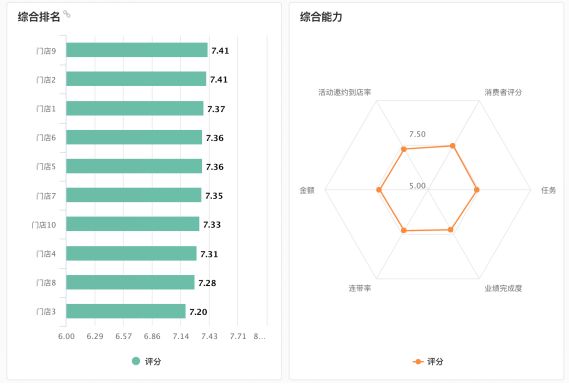The height and width of the screenshot is (384, 569).
Task: Click the 连带率 radar data point
Action: click(x=404, y=230)
